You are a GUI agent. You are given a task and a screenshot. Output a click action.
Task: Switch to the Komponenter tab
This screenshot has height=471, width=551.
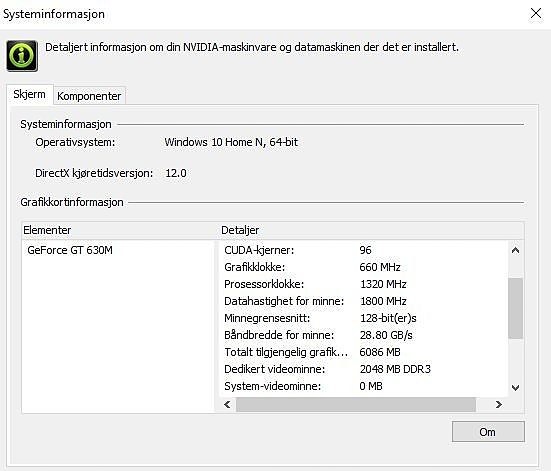point(89,96)
